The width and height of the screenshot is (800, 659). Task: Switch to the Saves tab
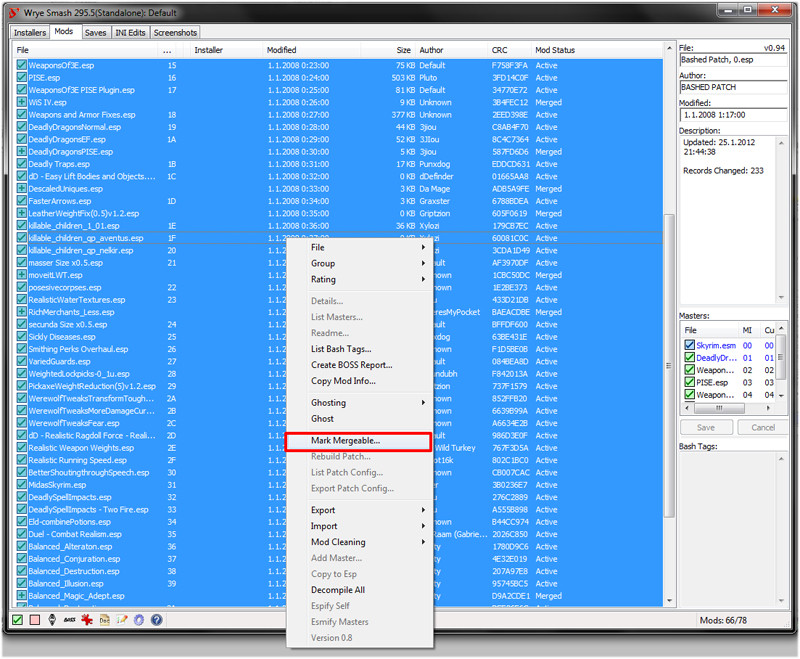[95, 33]
